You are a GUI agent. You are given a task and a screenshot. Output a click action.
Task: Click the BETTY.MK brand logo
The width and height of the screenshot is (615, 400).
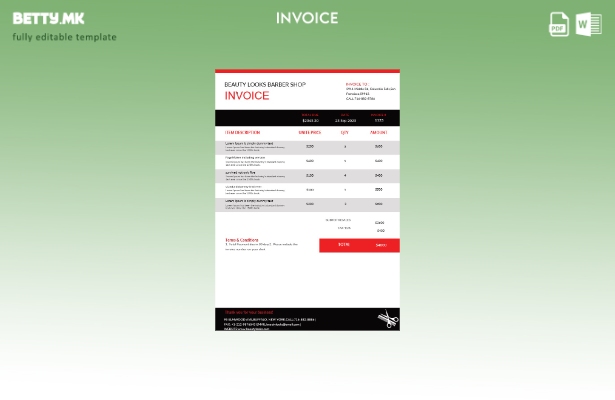click(48, 18)
